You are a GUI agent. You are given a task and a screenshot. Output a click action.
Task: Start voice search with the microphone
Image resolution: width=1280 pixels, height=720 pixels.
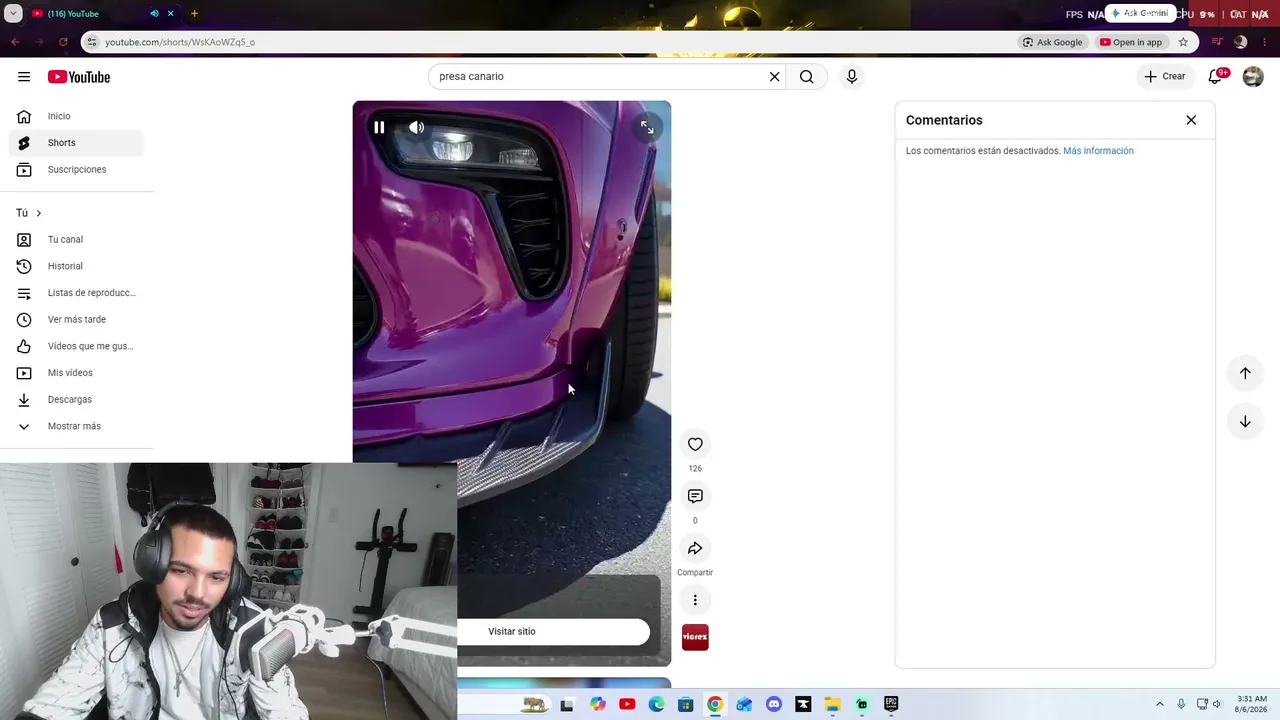click(851, 77)
